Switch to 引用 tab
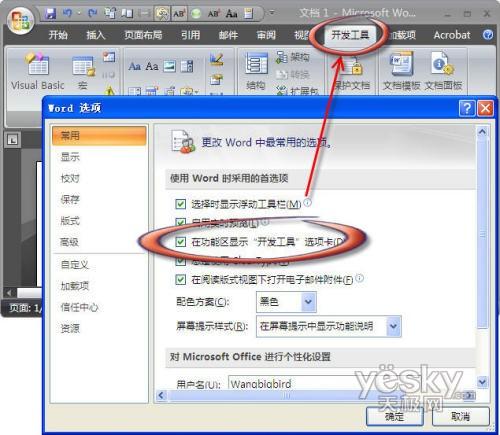 click(191, 35)
